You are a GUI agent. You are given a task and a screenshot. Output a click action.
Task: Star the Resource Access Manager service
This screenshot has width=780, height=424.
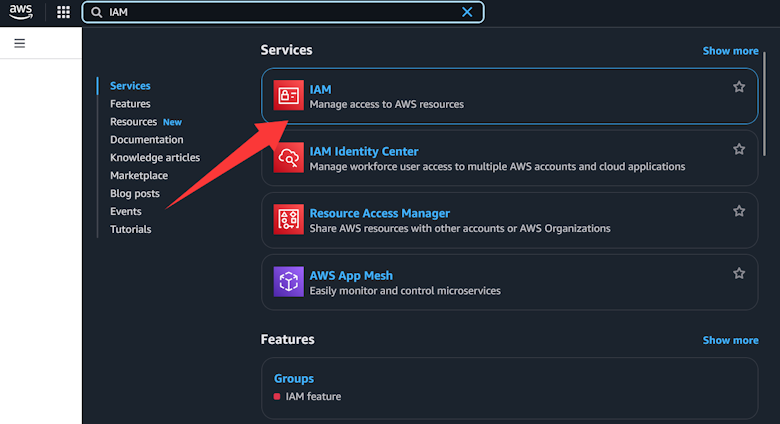(739, 211)
